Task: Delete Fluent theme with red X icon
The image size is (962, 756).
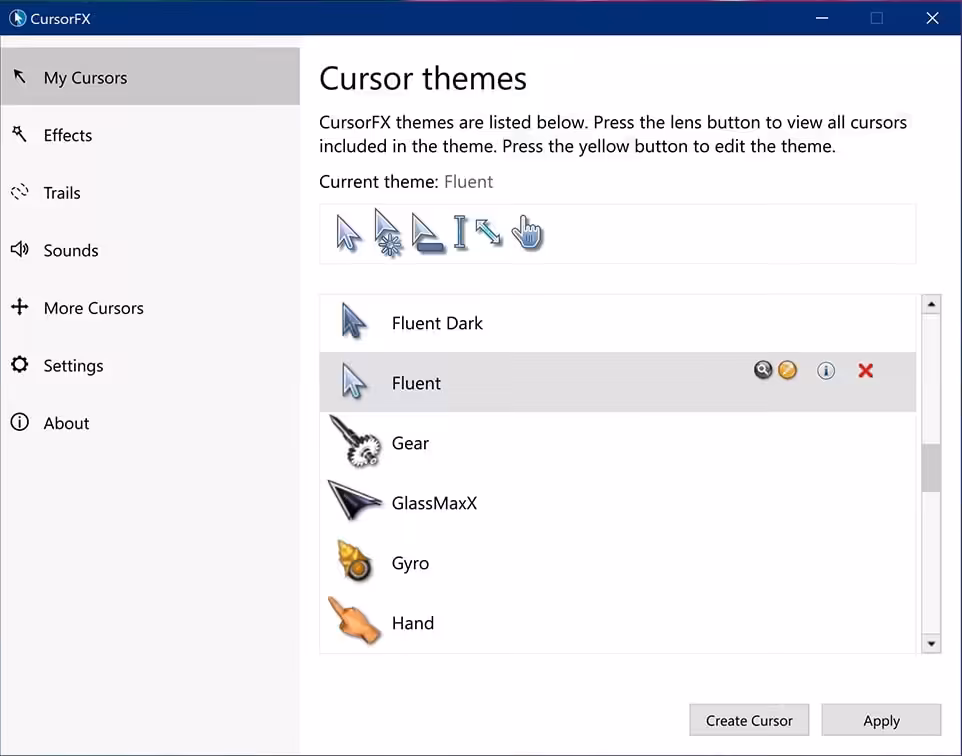Action: click(866, 371)
